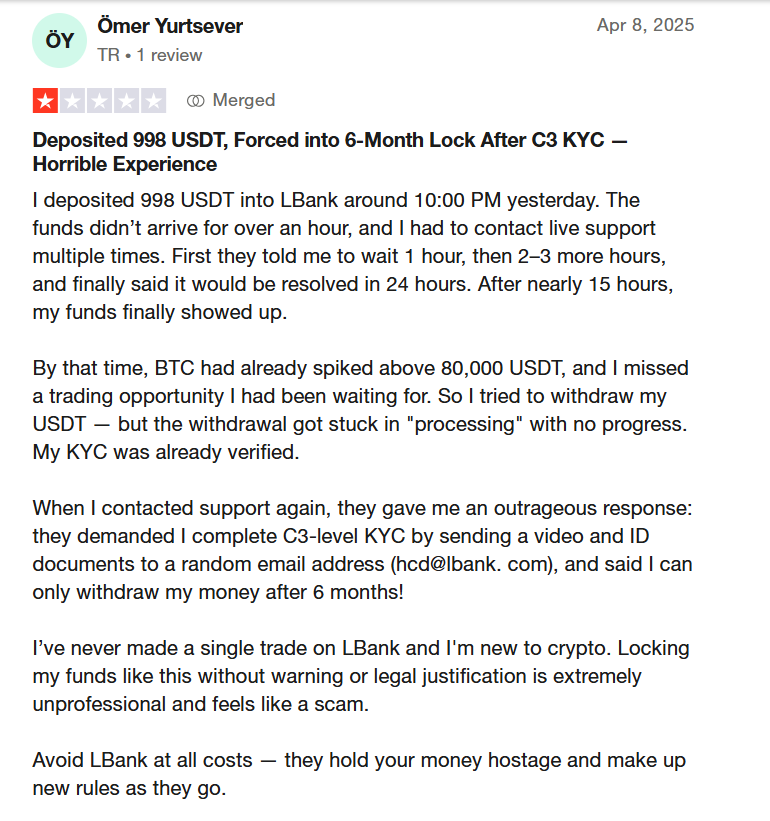Click the Merged overlapping-circles icon
The width and height of the screenshot is (770, 821).
195,101
